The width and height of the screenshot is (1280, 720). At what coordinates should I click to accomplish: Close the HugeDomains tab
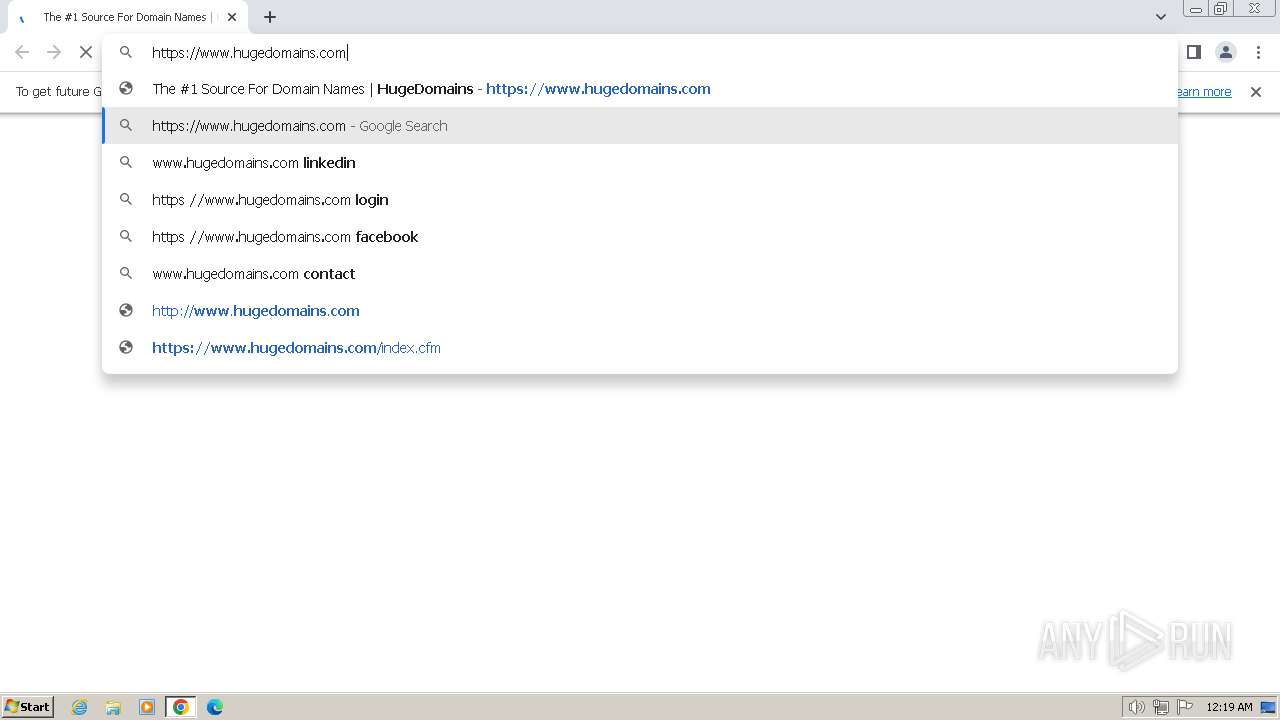pos(232,17)
